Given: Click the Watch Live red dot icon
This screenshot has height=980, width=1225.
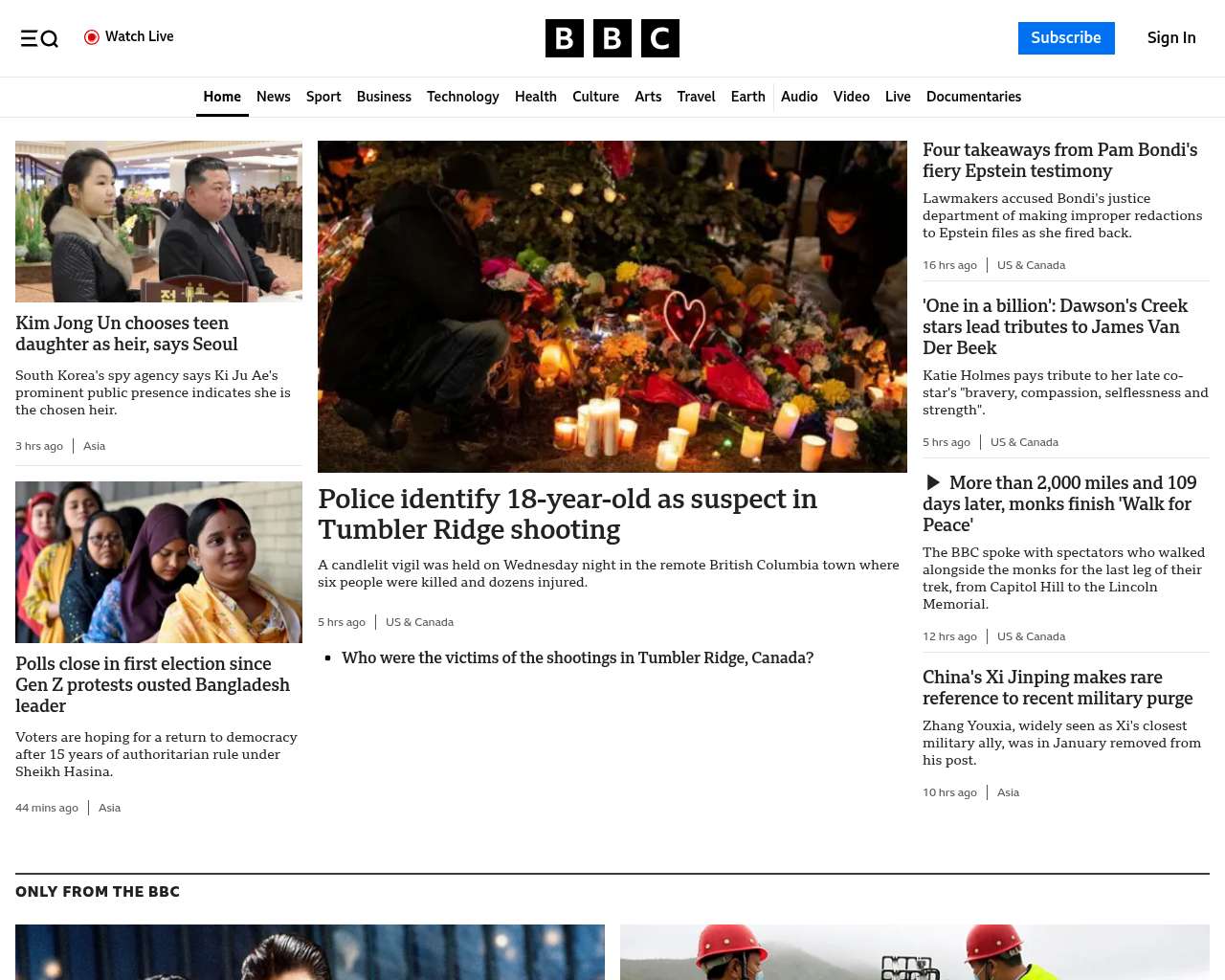Looking at the screenshot, I should click(92, 37).
